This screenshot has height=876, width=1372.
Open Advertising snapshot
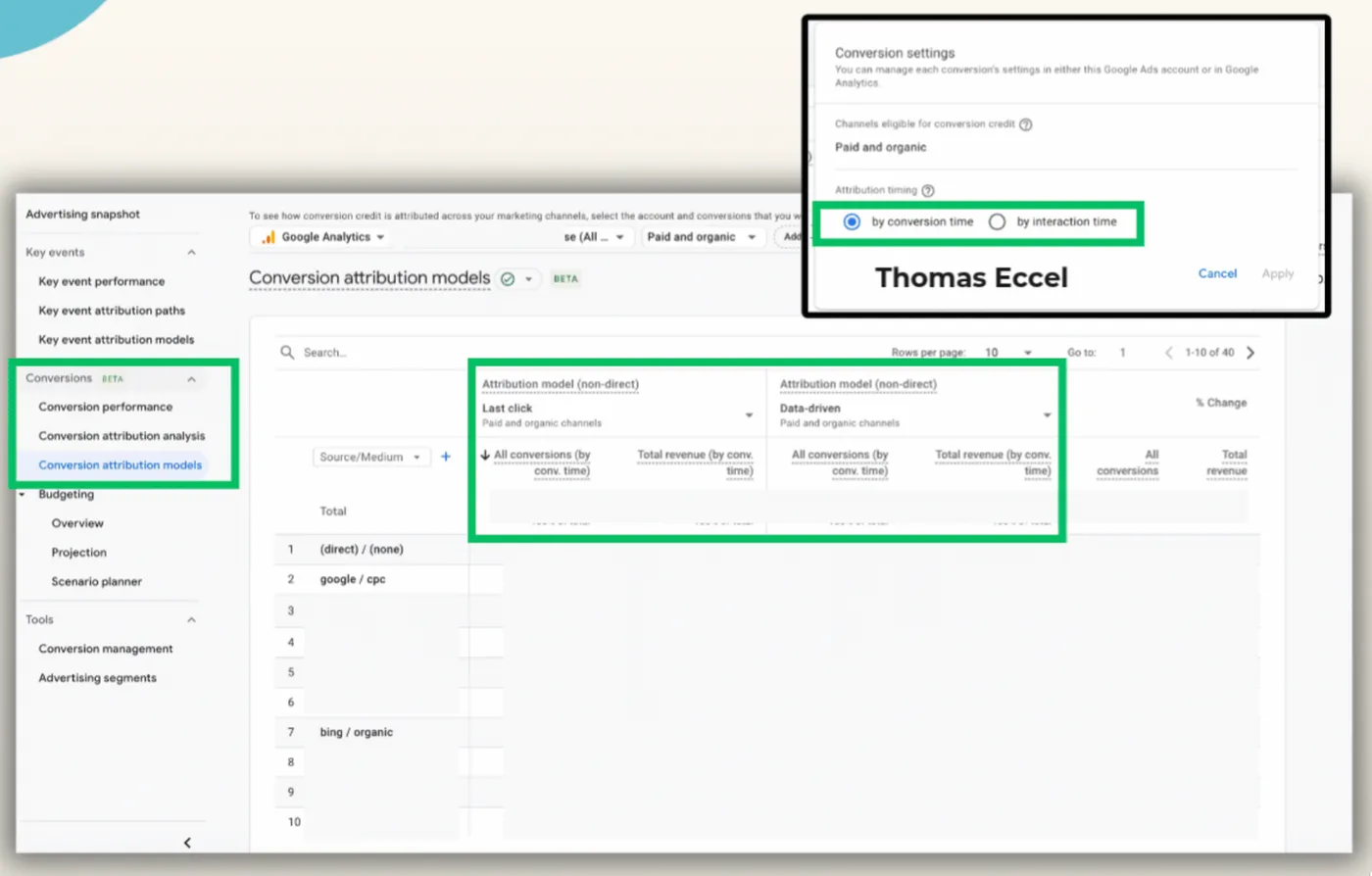(x=83, y=215)
